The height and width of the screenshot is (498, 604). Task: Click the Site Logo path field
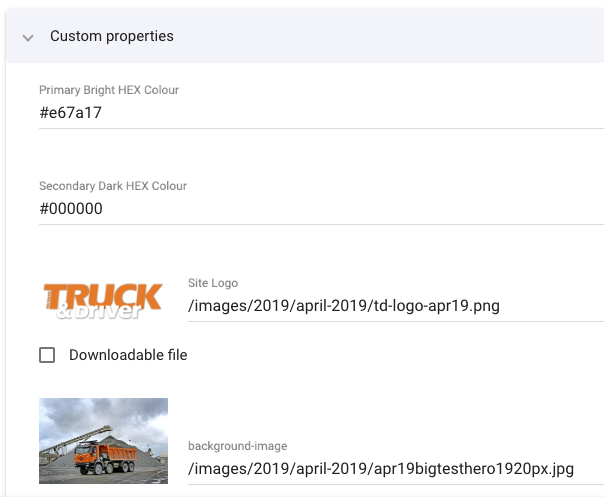coord(395,306)
